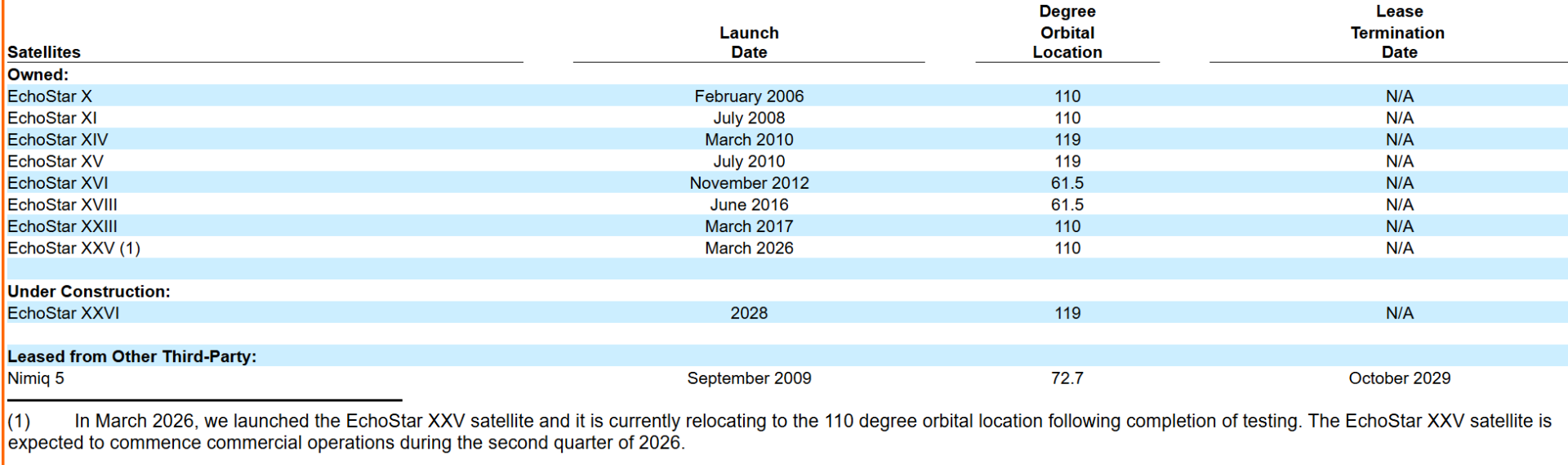The height and width of the screenshot is (465, 1568).
Task: Click 'February 2006' launch date
Action: coord(749,96)
